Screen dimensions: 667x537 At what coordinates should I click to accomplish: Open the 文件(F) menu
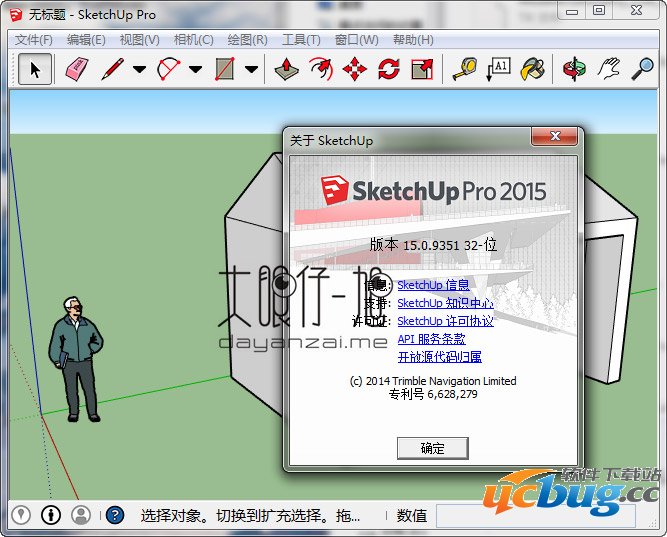[x=34, y=40]
